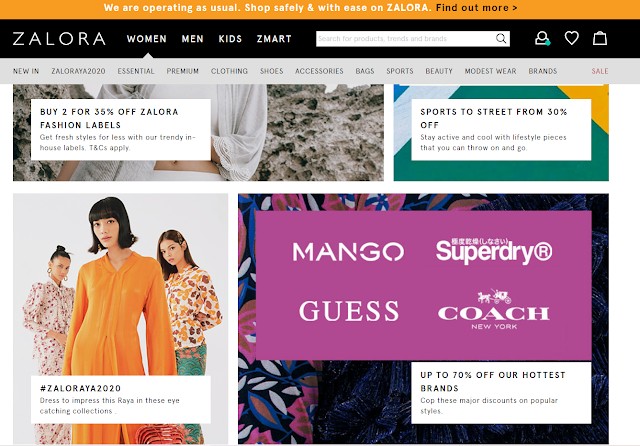Screen dimensions: 640x446
Task: Select the ZMART tab
Action: (x=274, y=39)
